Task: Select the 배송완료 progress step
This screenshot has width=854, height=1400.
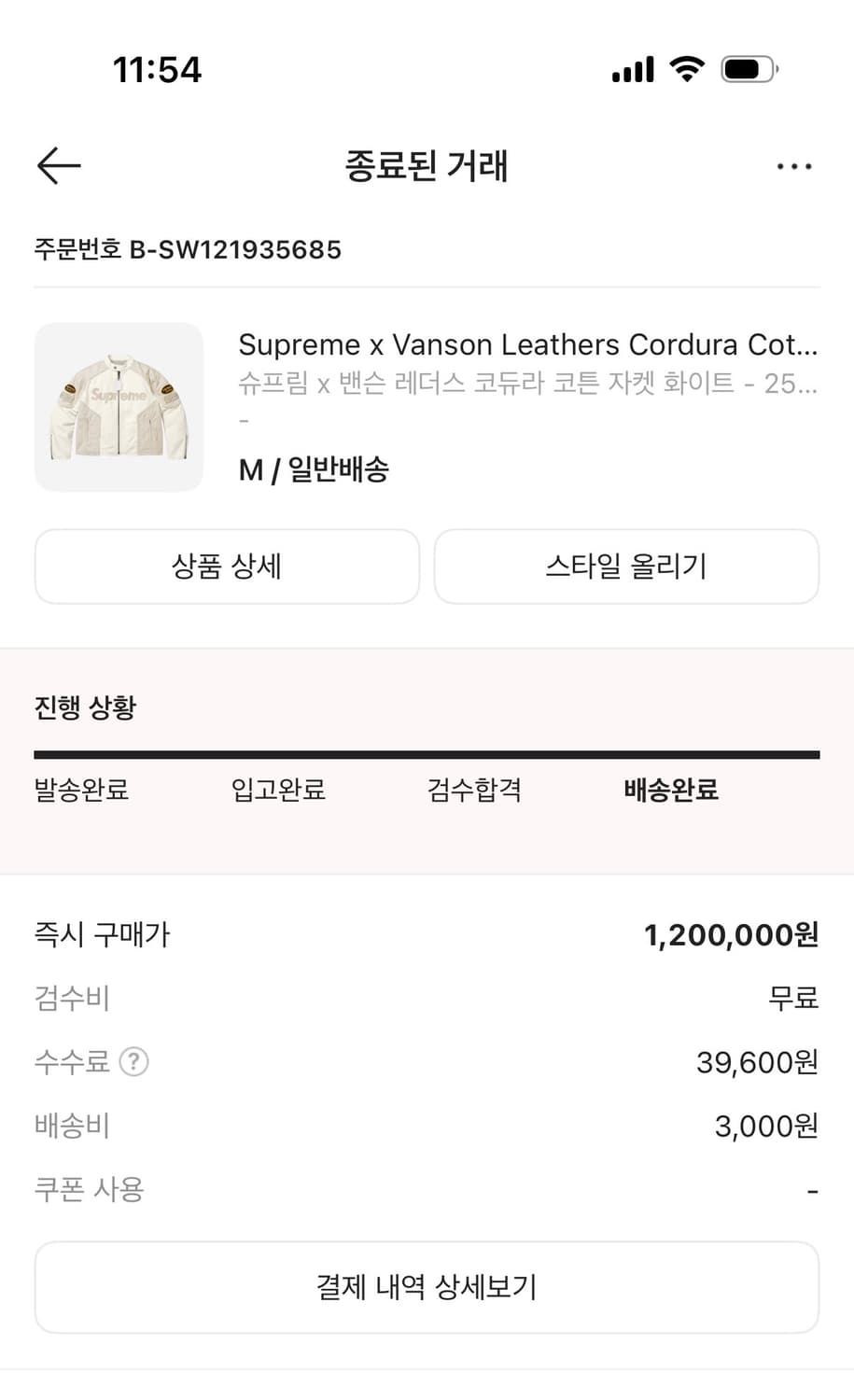Action: (670, 791)
